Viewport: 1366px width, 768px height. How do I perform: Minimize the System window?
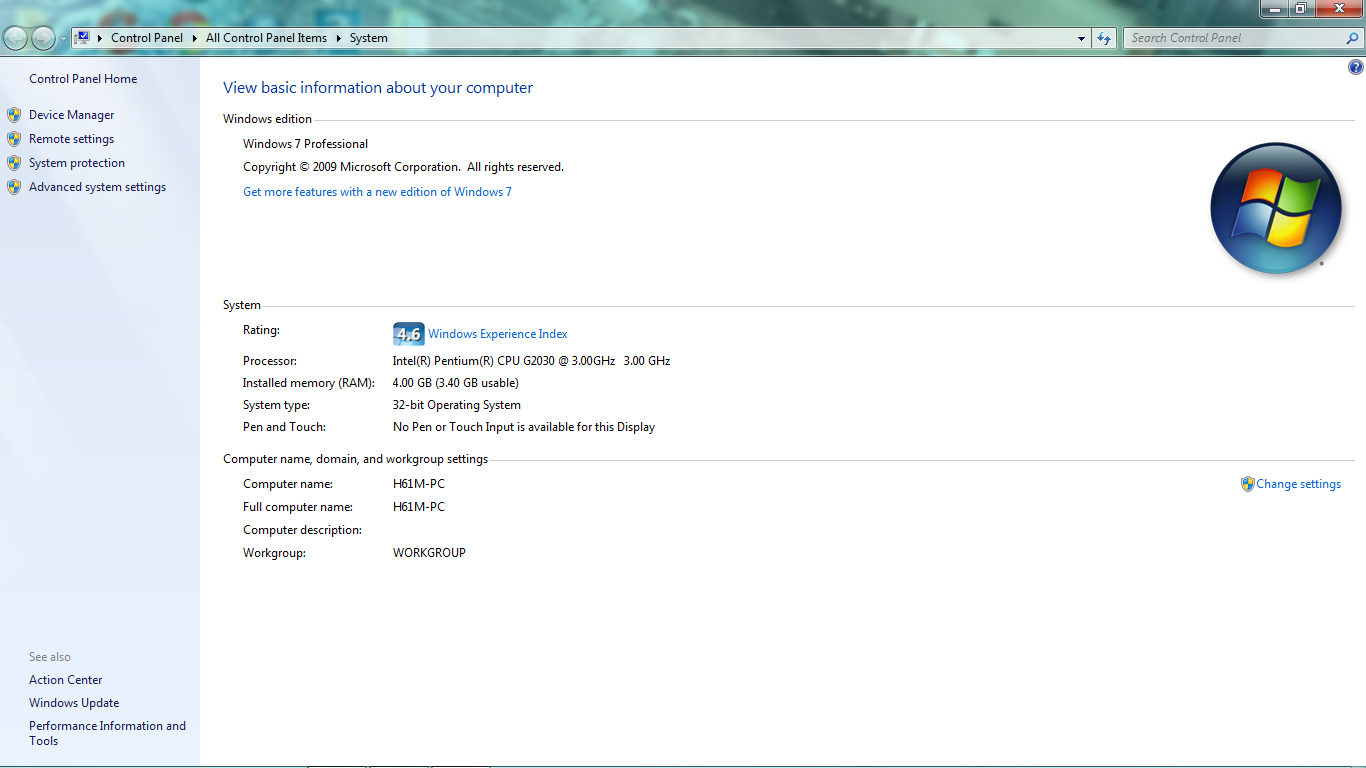pos(1273,8)
